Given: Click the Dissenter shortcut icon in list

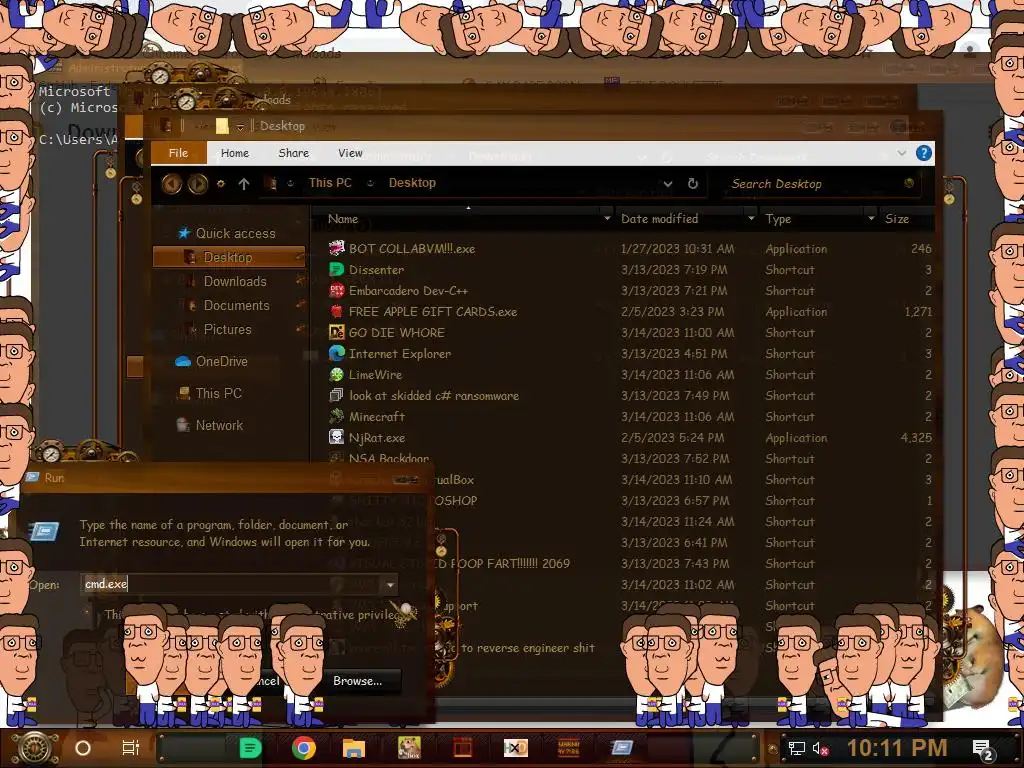Looking at the screenshot, I should click(336, 269).
